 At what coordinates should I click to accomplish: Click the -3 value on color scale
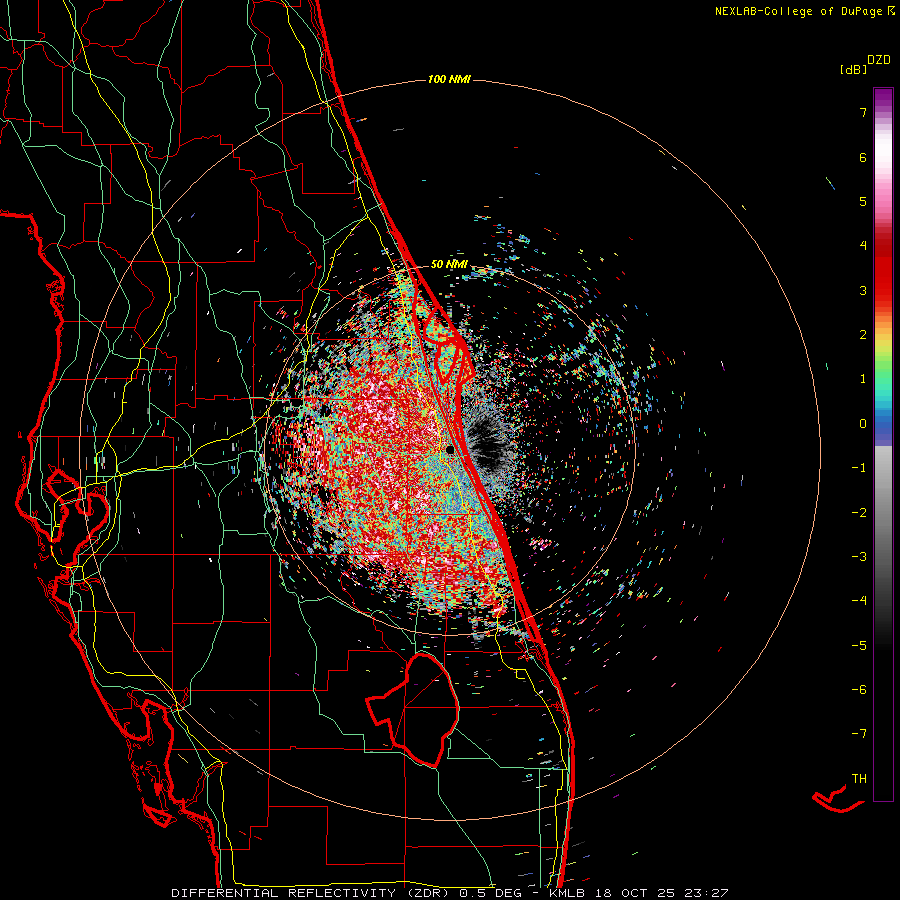point(859,557)
